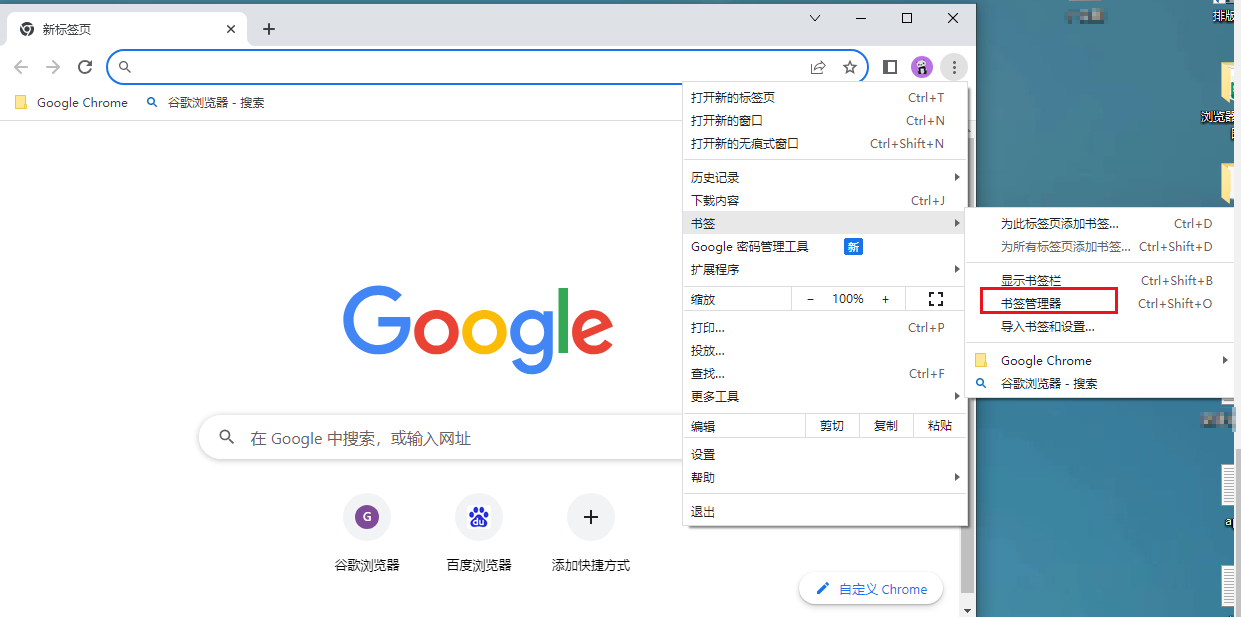This screenshot has width=1241, height=617.
Task: Expand 更多工具 submenu
Action: 825,396
